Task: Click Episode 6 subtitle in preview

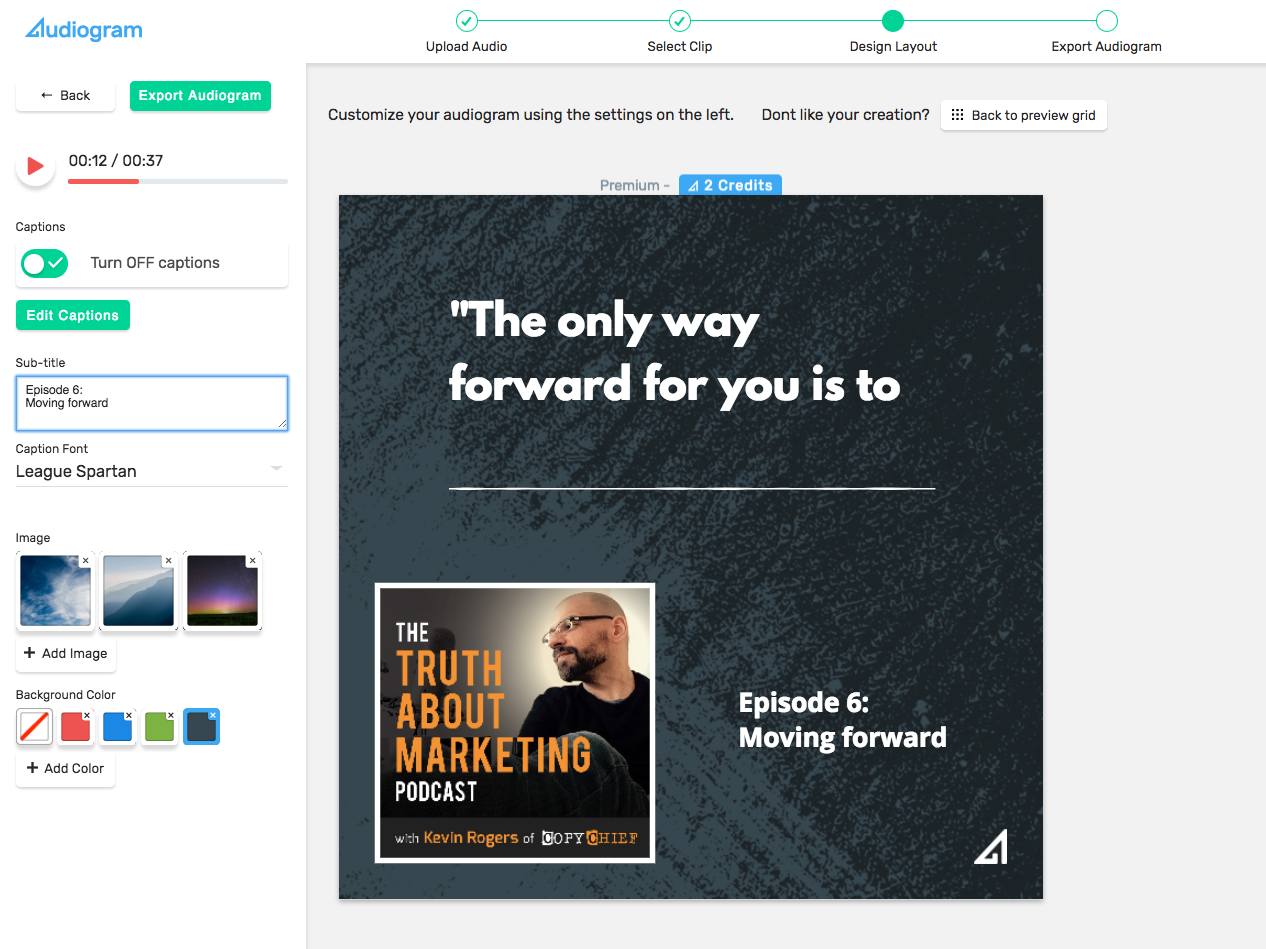Action: [842, 720]
